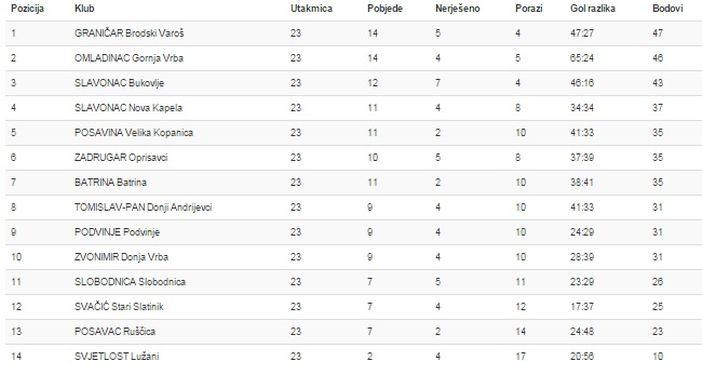
Task: Click SLAVONAC Bukovlje club name
Action: click(119, 83)
